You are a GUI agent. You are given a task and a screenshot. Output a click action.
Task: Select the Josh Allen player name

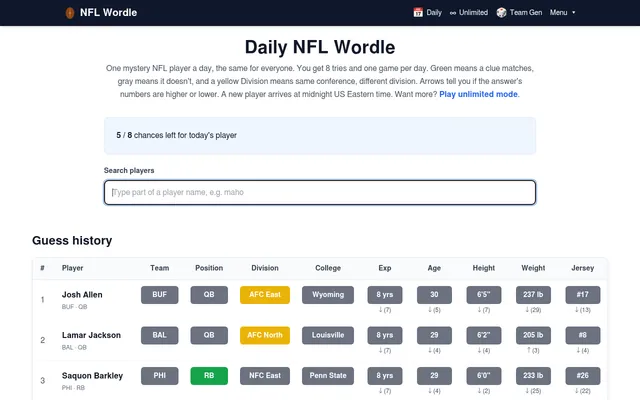(x=82, y=295)
